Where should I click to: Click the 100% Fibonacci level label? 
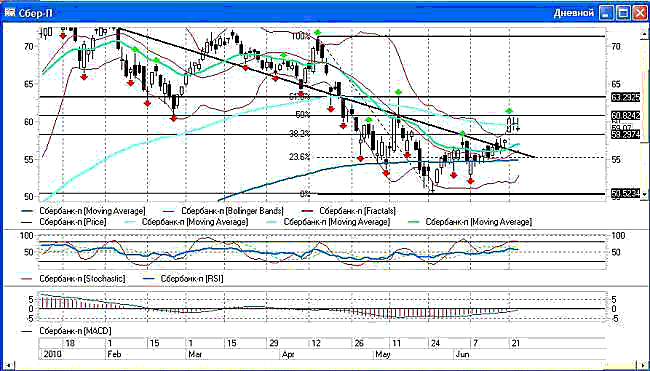[x=301, y=36]
